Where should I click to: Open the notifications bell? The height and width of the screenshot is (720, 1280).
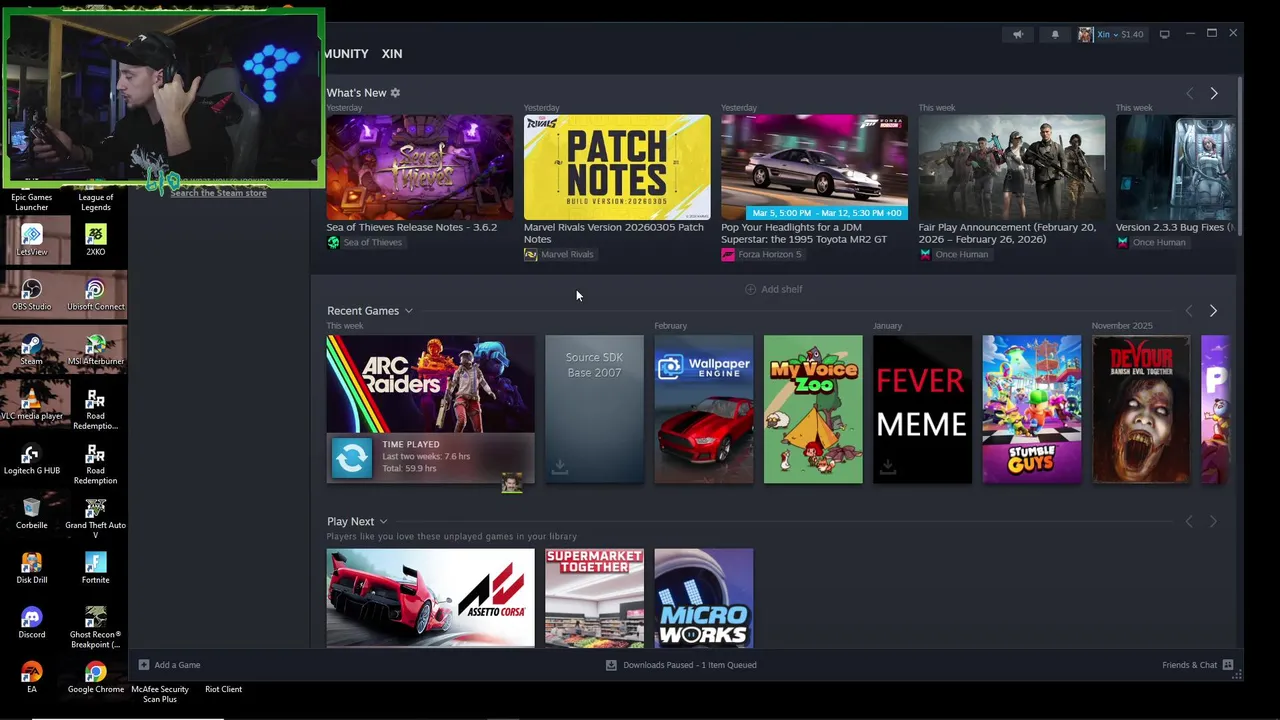tap(1055, 34)
